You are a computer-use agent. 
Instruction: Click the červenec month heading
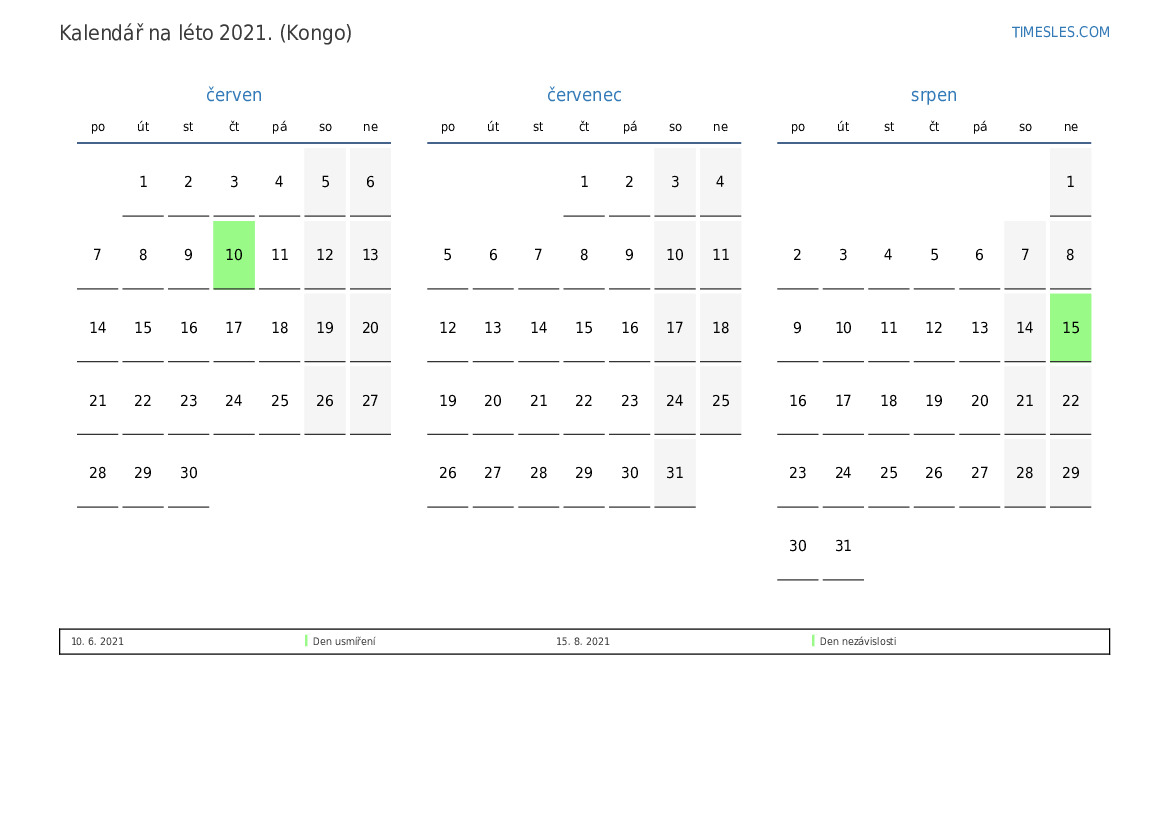point(584,95)
